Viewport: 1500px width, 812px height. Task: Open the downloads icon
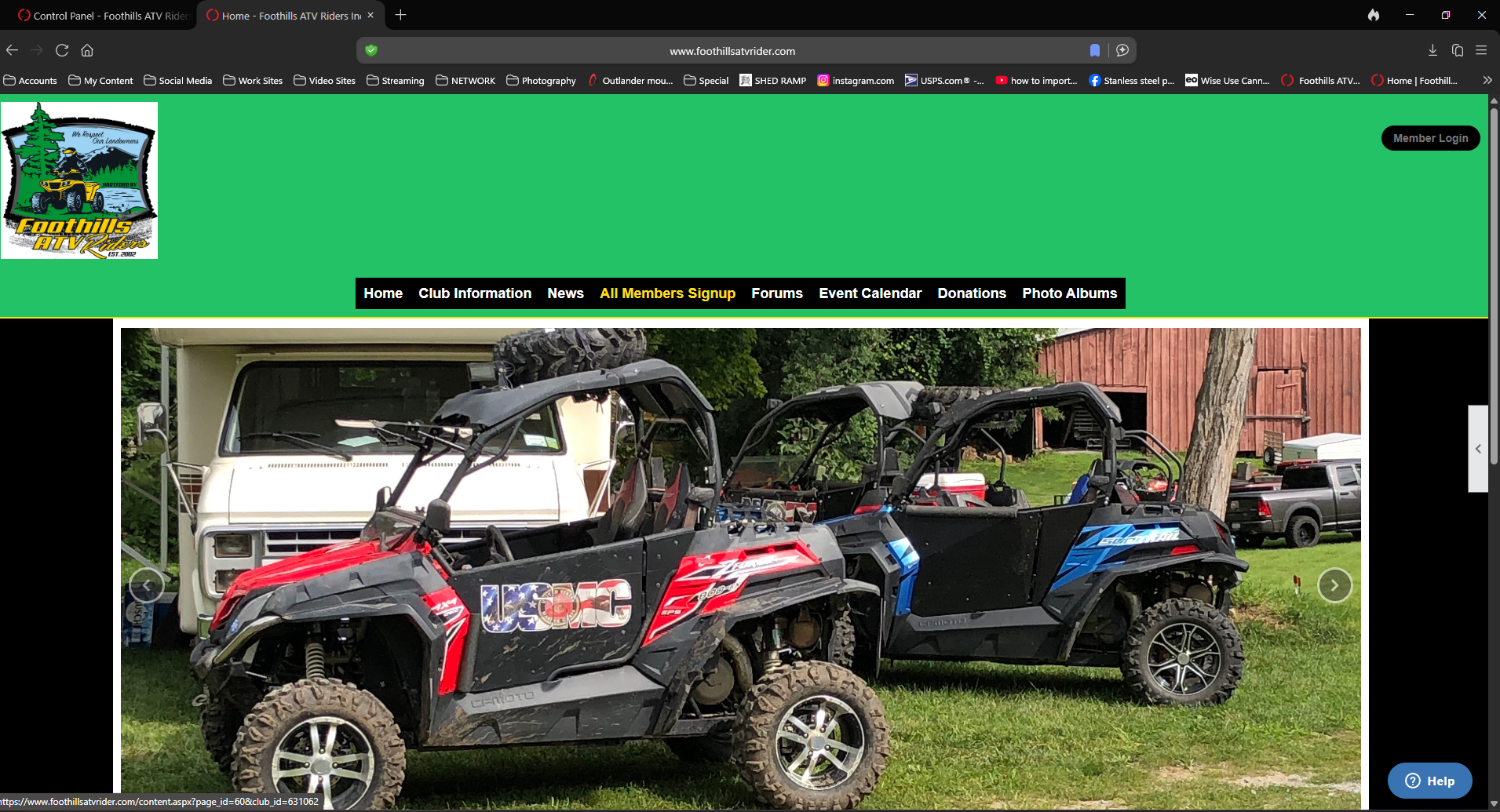point(1432,50)
